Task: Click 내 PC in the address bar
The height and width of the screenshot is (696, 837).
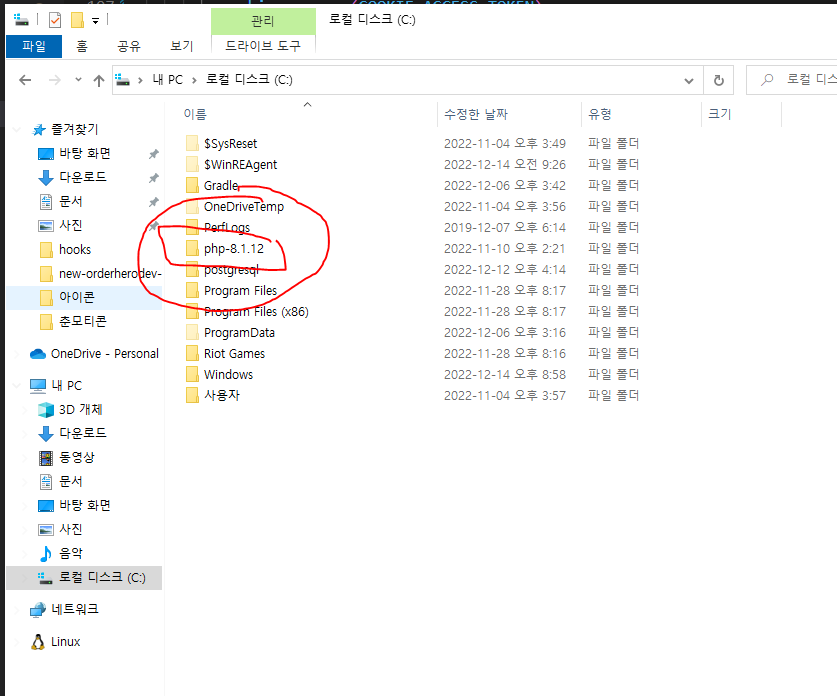Action: [x=168, y=80]
